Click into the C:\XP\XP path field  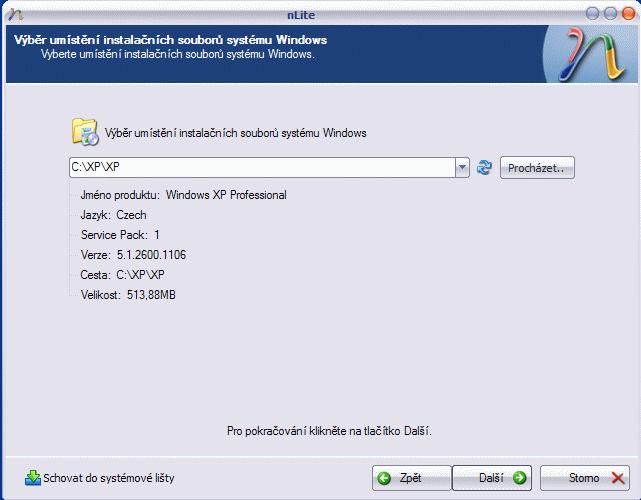point(262,168)
